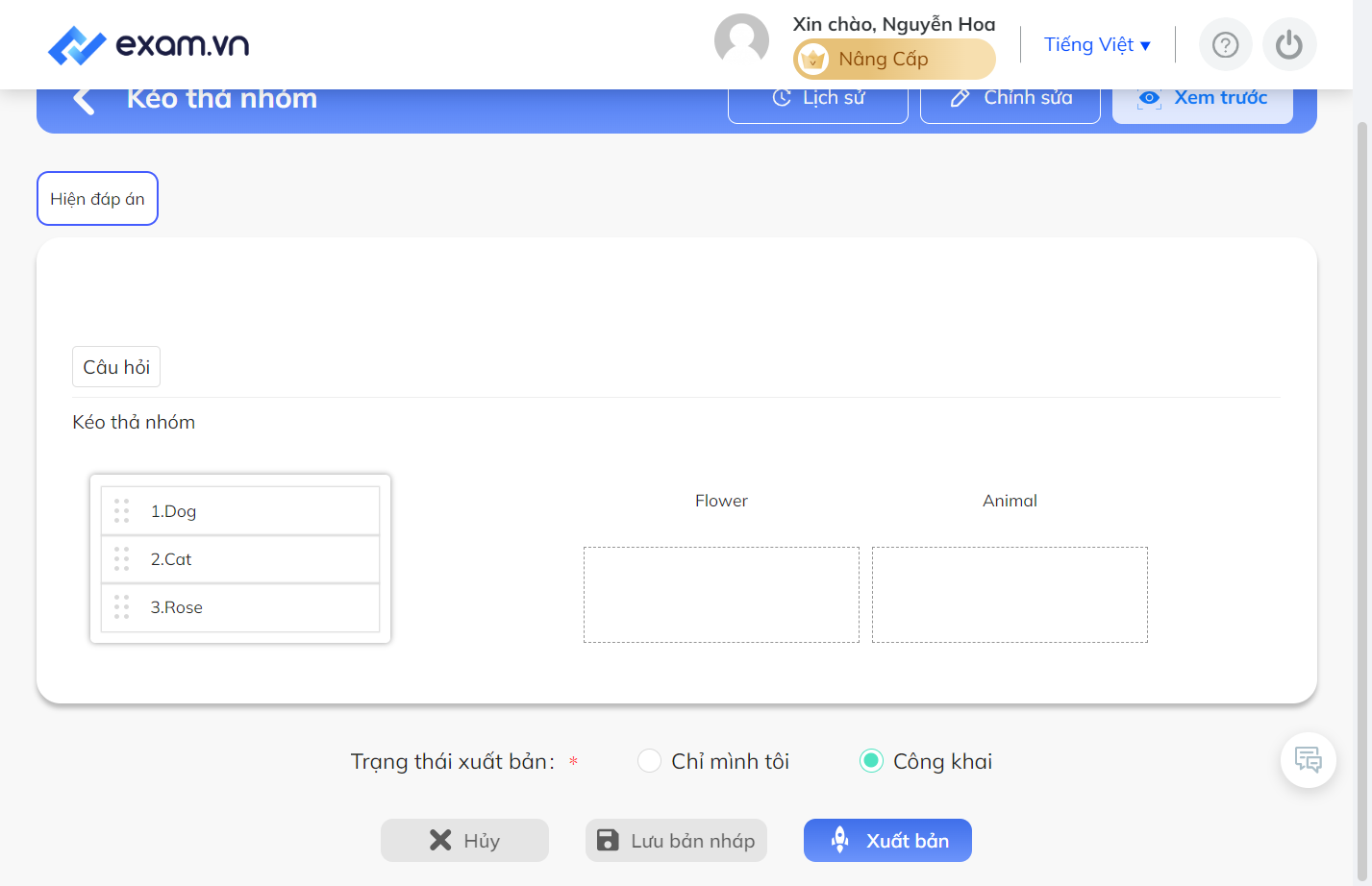Click the greeting Xin chào, Nguyễn Hoa
This screenshot has width=1372, height=886.
(x=894, y=24)
